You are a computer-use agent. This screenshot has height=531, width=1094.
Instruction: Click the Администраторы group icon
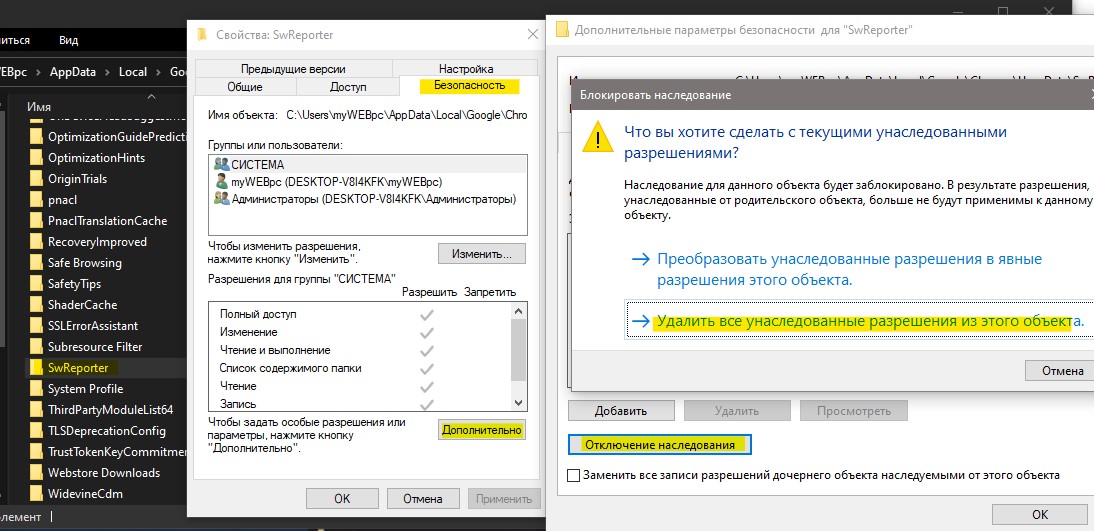(221, 199)
